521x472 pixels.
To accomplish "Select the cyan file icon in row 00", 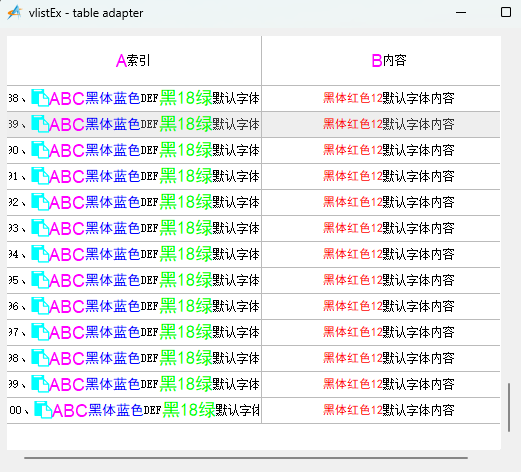I will [43, 410].
